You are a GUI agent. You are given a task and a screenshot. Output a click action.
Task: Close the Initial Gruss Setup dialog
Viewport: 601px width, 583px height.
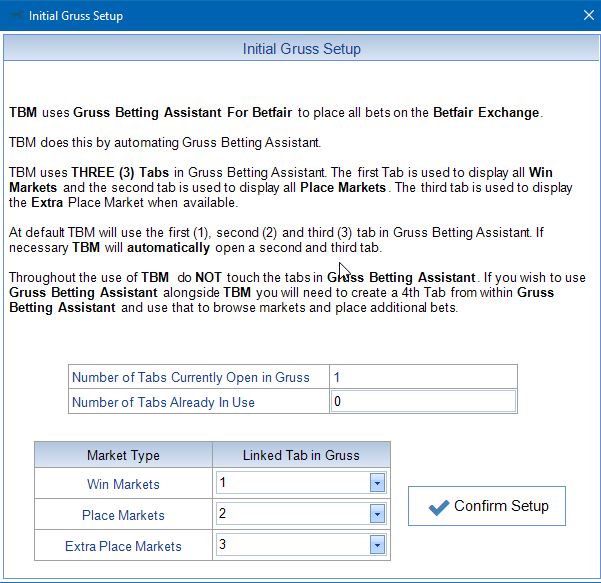tap(587, 16)
